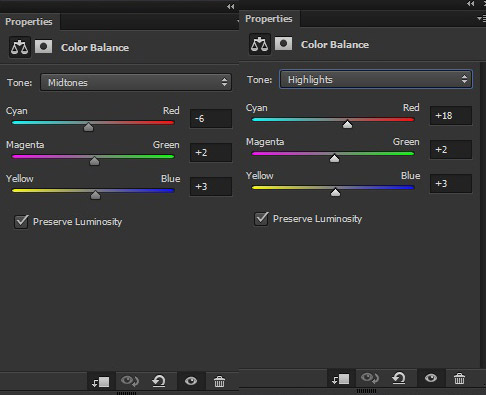
Task: Click the 'Color Balance' title in Highlights panel
Action: [x=335, y=44]
